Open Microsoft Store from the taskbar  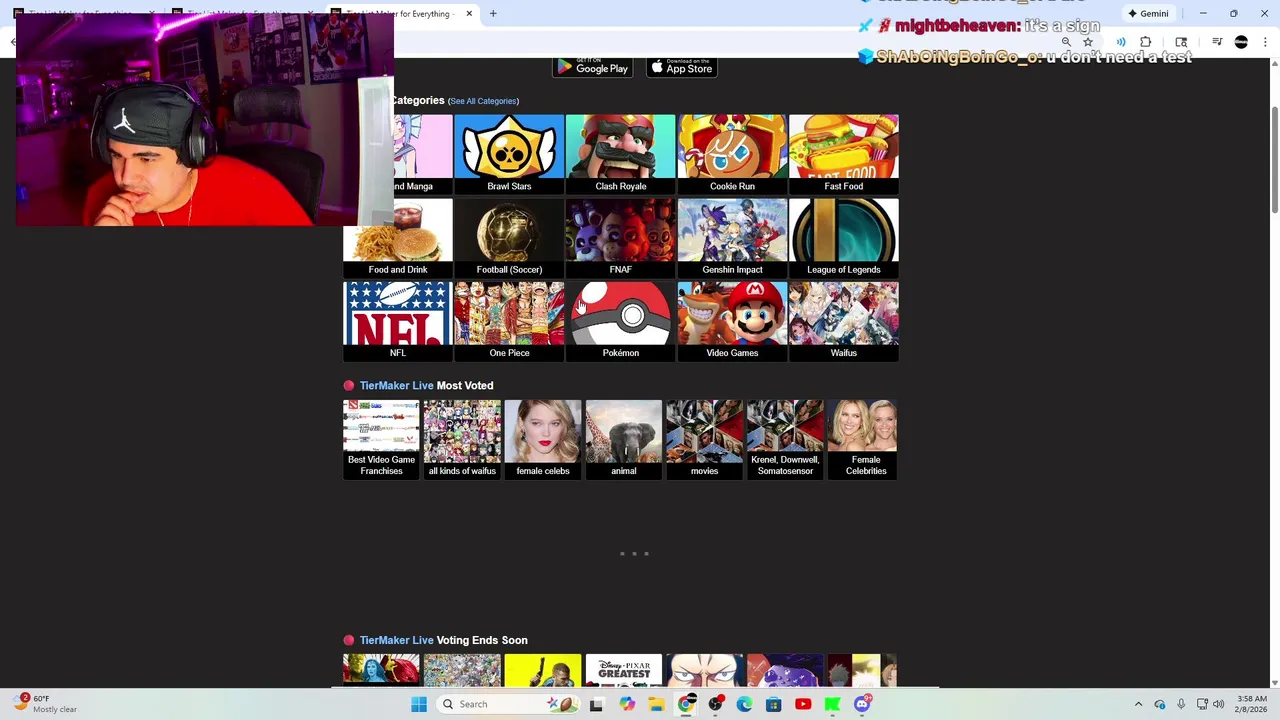[x=774, y=704]
